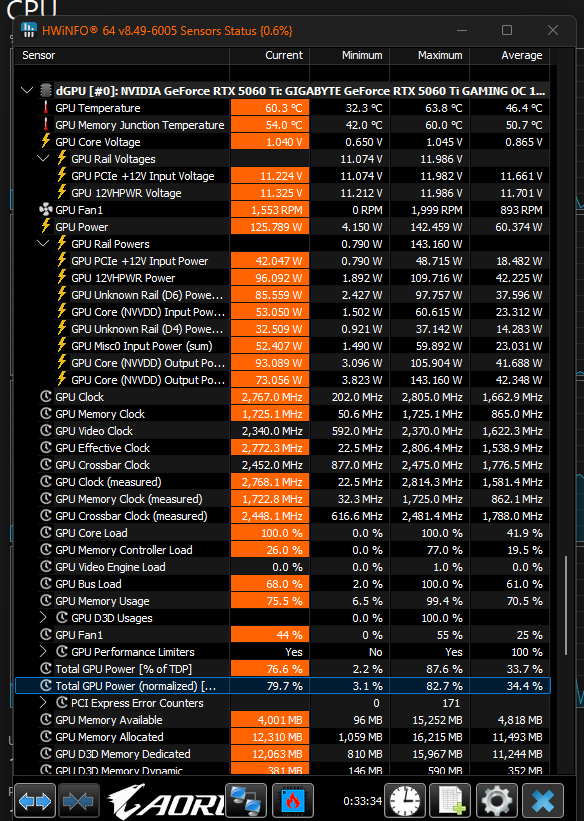The image size is (584, 821).
Task: Select the GPU D3D Memory Dedicated row
Action: point(283,754)
